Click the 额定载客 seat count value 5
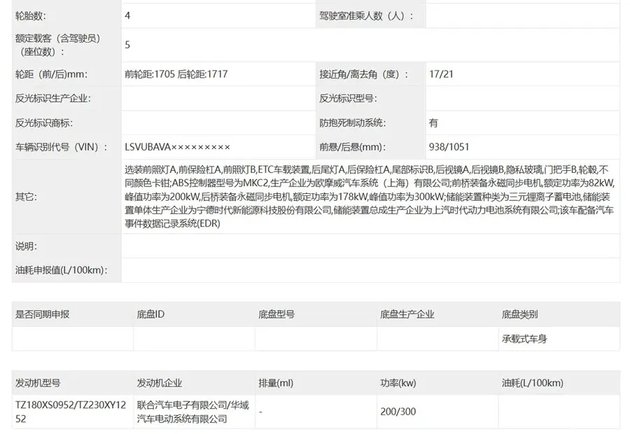The width and height of the screenshot is (630, 434). point(127,45)
